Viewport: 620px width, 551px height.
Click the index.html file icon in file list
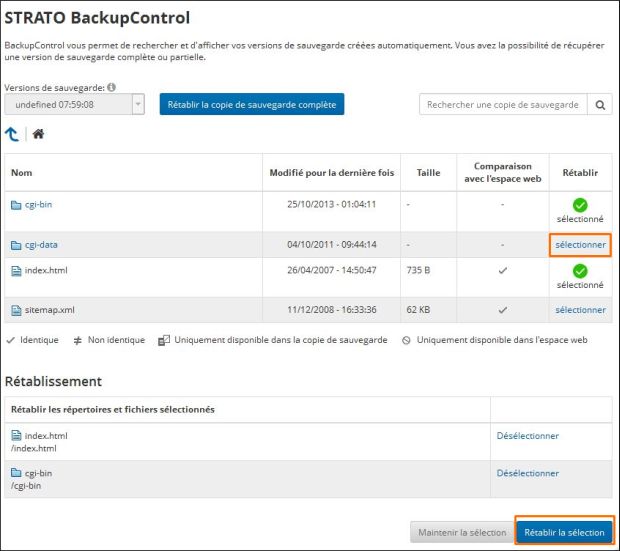[16, 271]
